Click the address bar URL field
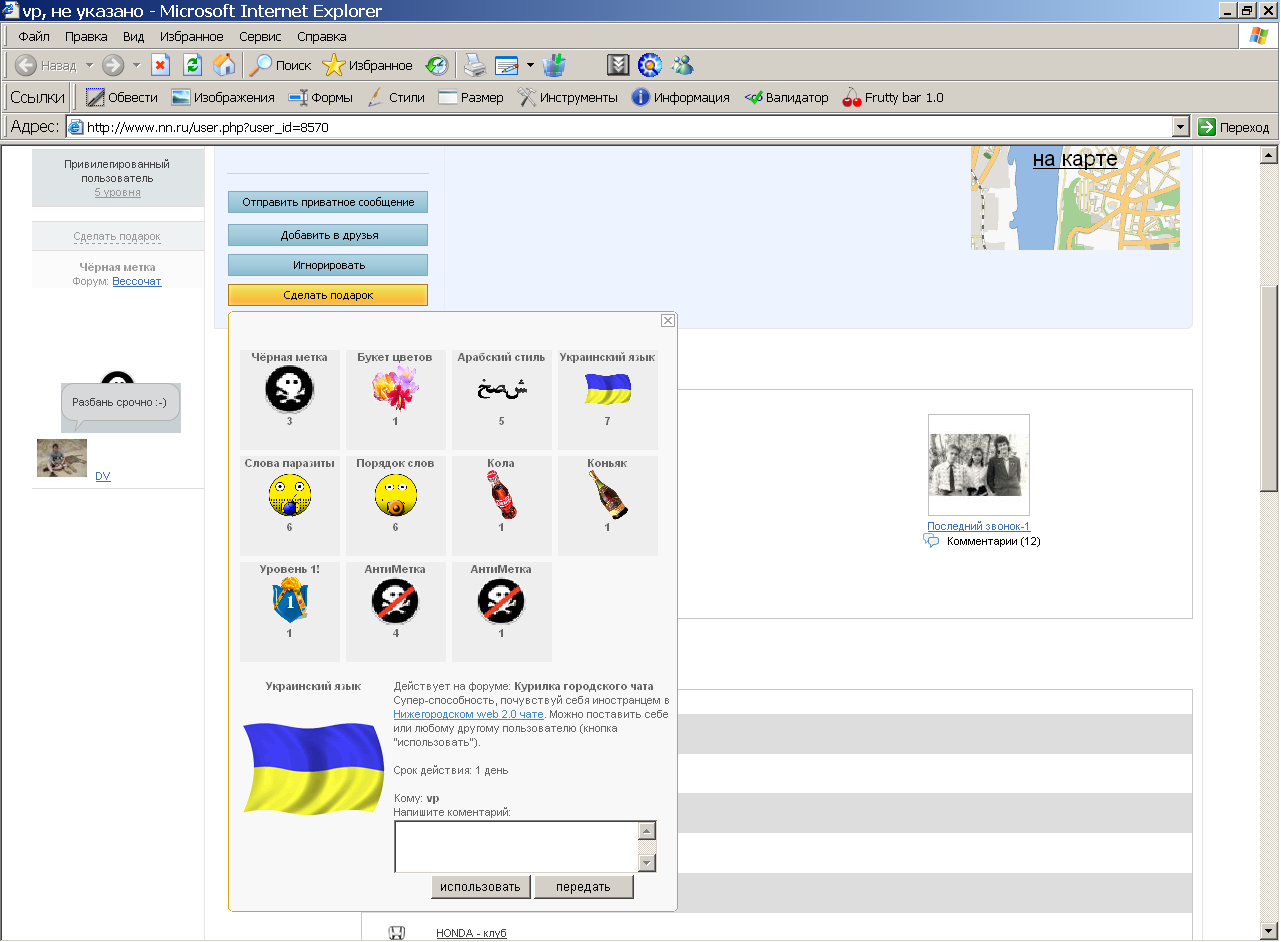This screenshot has height=942, width=1281. pos(619,127)
